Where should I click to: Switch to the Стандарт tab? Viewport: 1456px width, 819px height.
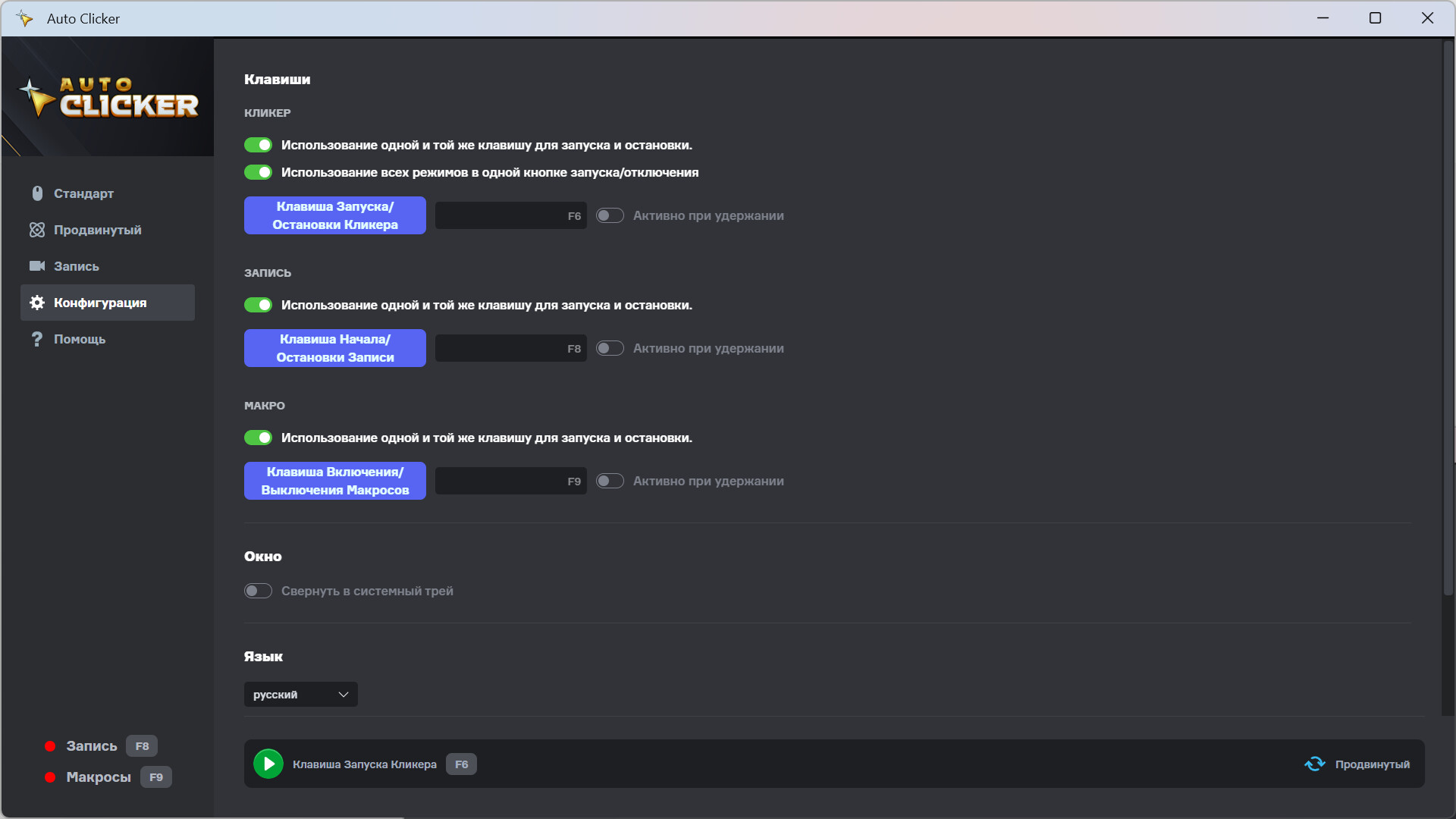[x=83, y=193]
